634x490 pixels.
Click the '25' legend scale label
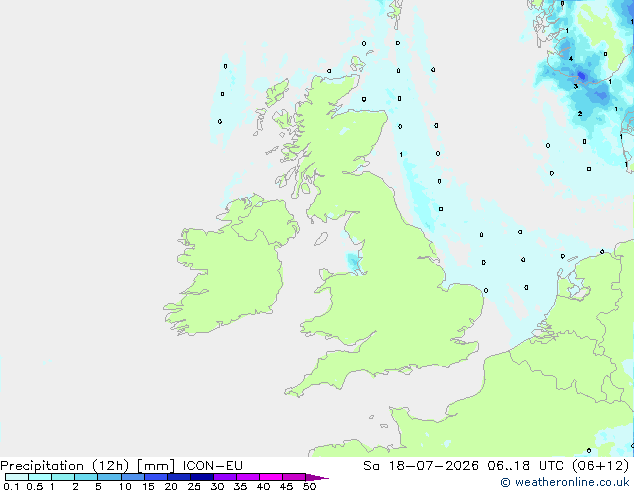coord(194,486)
